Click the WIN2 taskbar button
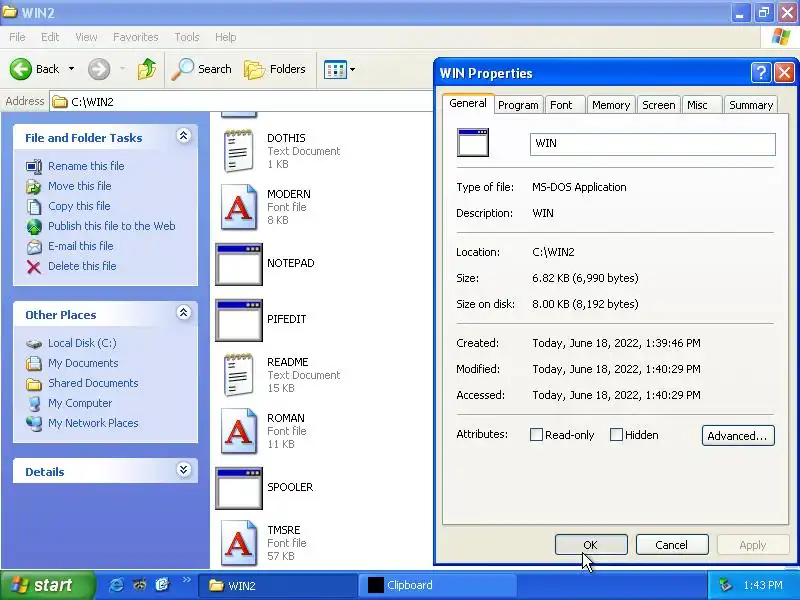800x600 pixels. 279,585
